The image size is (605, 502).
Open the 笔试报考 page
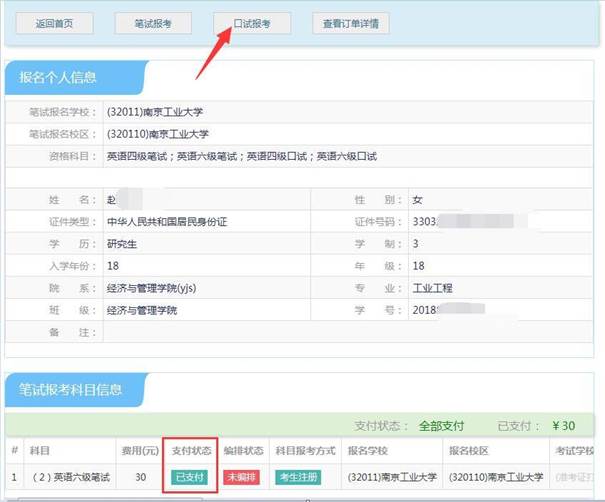[153, 23]
